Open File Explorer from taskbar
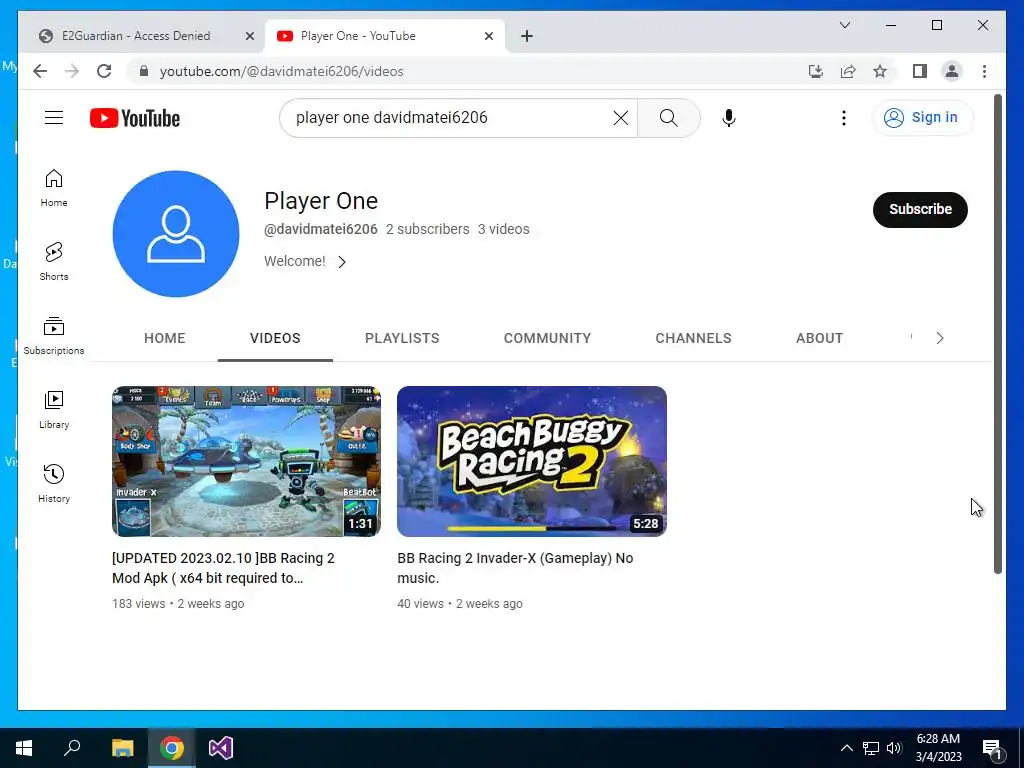Screen dimensions: 1024x768 click(122, 748)
